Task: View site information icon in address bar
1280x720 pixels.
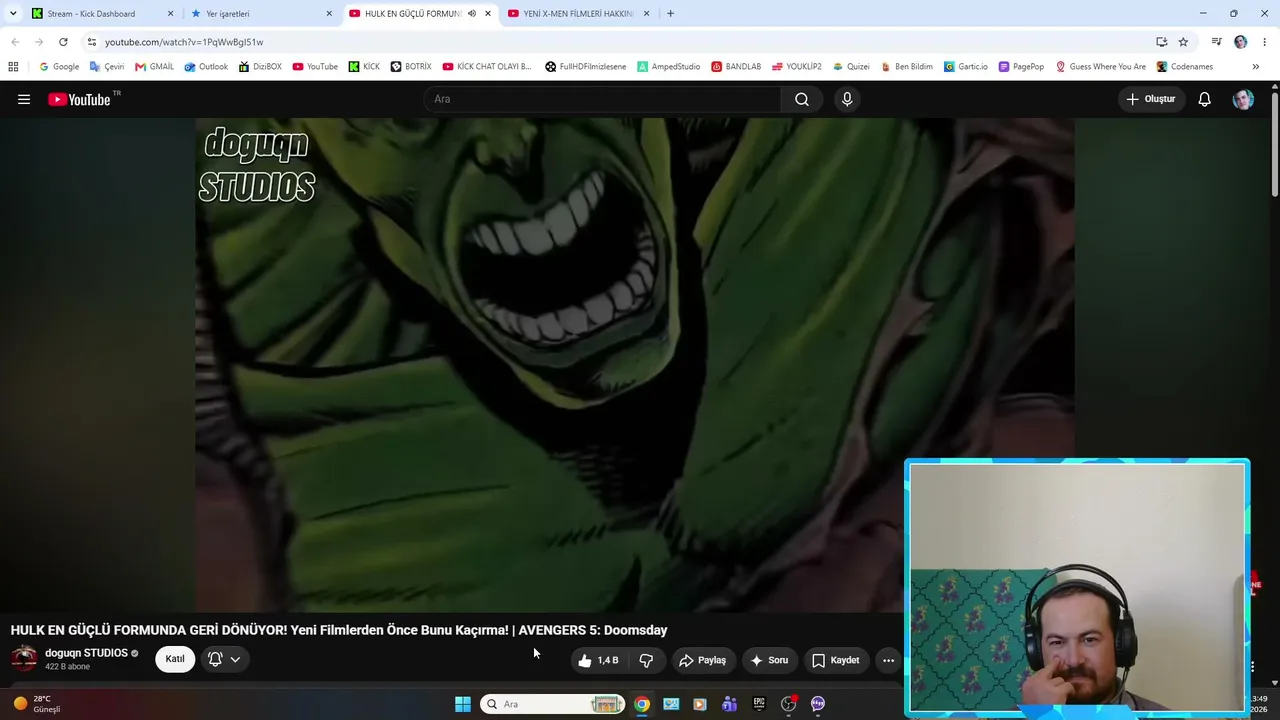Action: click(92, 42)
